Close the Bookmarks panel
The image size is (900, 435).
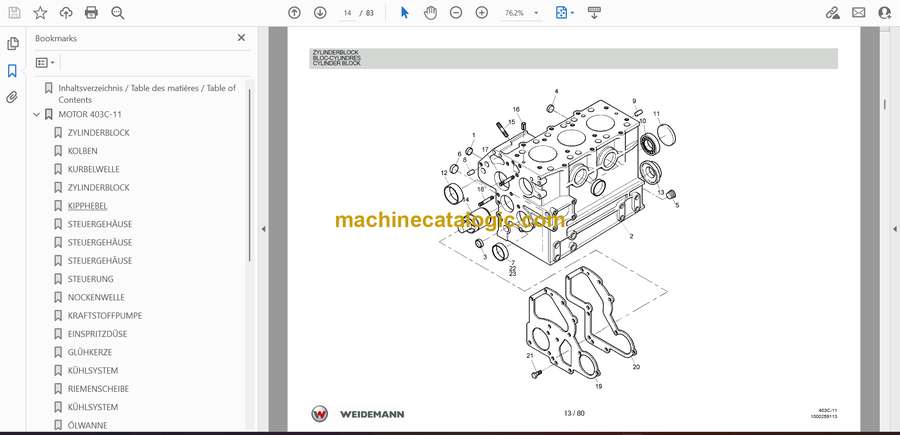(241, 38)
